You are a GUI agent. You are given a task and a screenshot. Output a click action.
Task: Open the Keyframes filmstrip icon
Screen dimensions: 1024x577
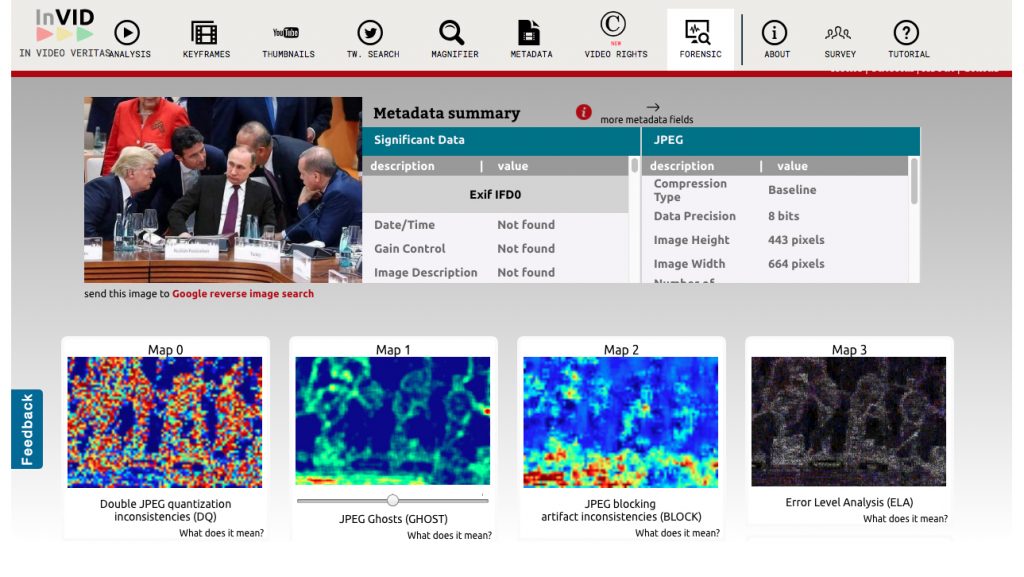point(204,32)
